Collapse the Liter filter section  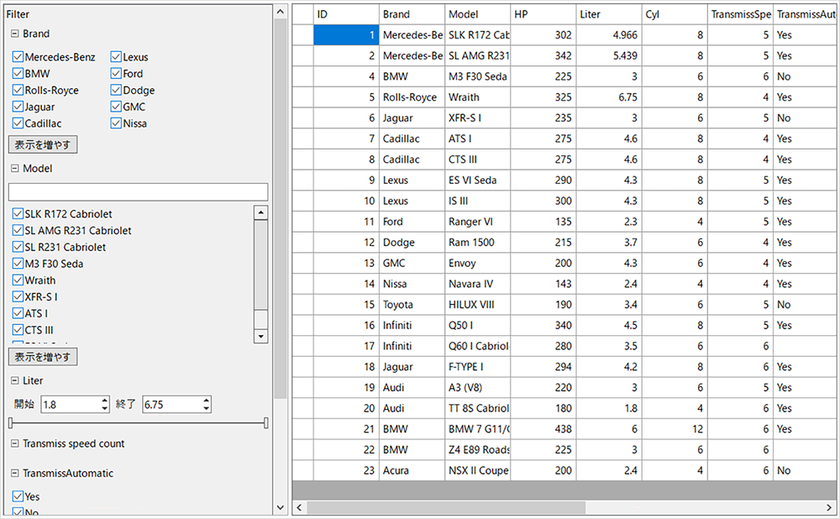tap(15, 381)
